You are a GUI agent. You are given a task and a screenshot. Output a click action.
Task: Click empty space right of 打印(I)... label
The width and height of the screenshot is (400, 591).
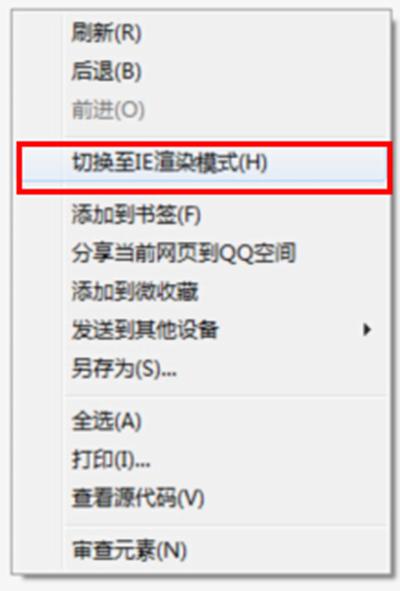[x=268, y=459]
